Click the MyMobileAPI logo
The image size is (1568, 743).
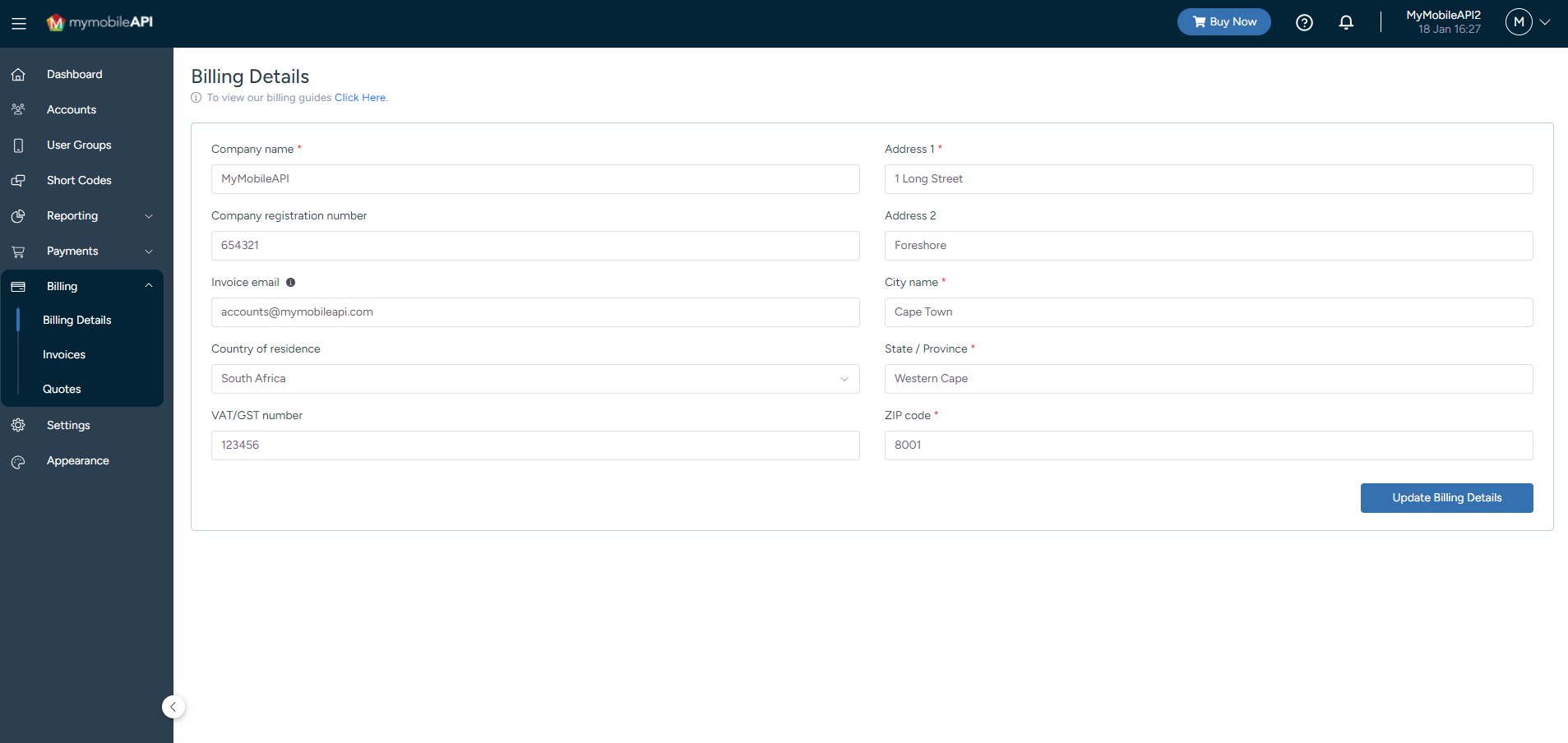pyautogui.click(x=99, y=22)
